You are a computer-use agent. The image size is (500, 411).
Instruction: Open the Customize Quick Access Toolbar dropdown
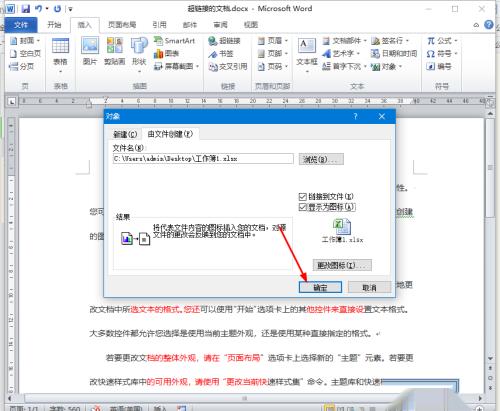point(70,9)
